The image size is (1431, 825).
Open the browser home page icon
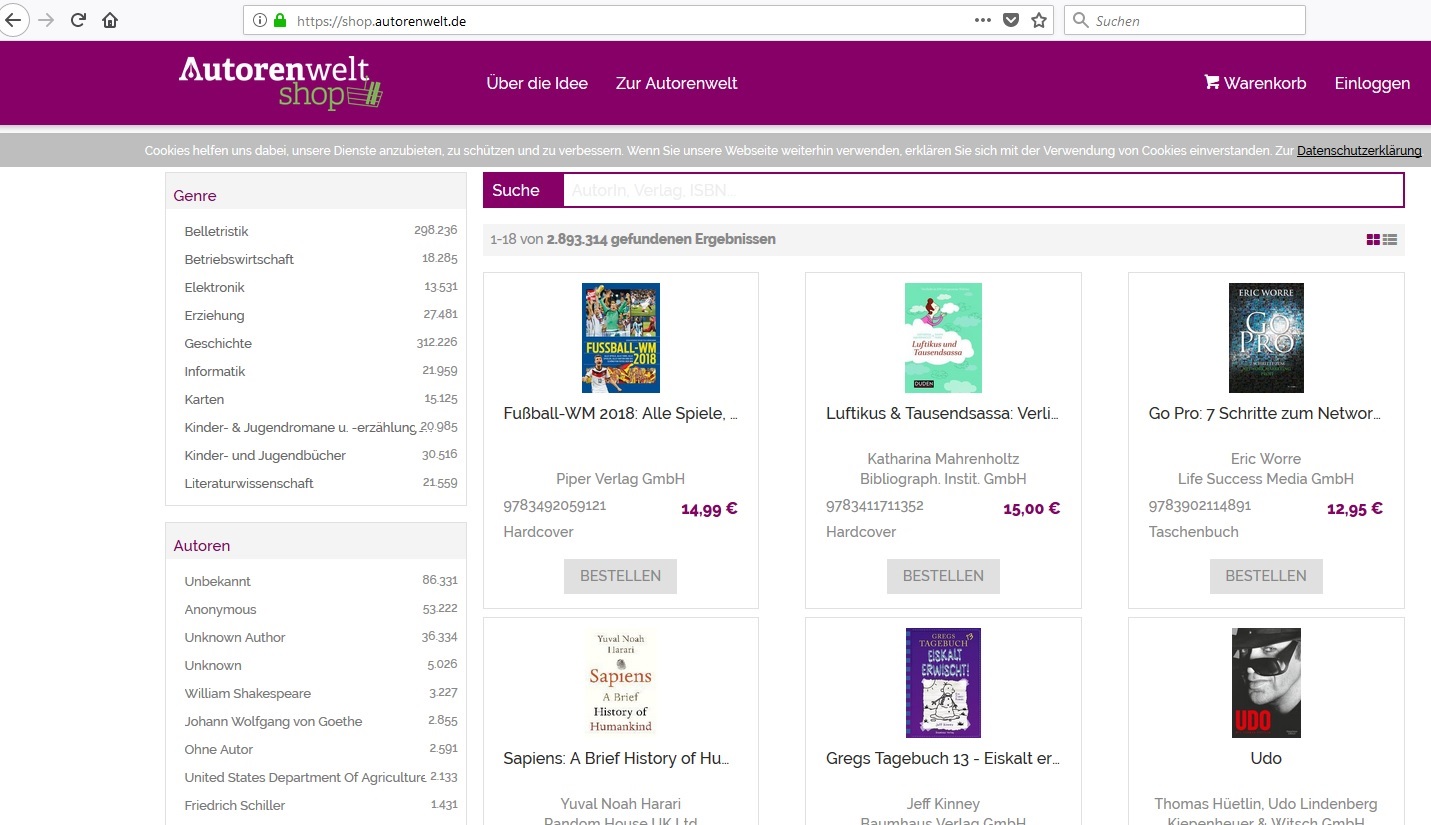tap(110, 20)
